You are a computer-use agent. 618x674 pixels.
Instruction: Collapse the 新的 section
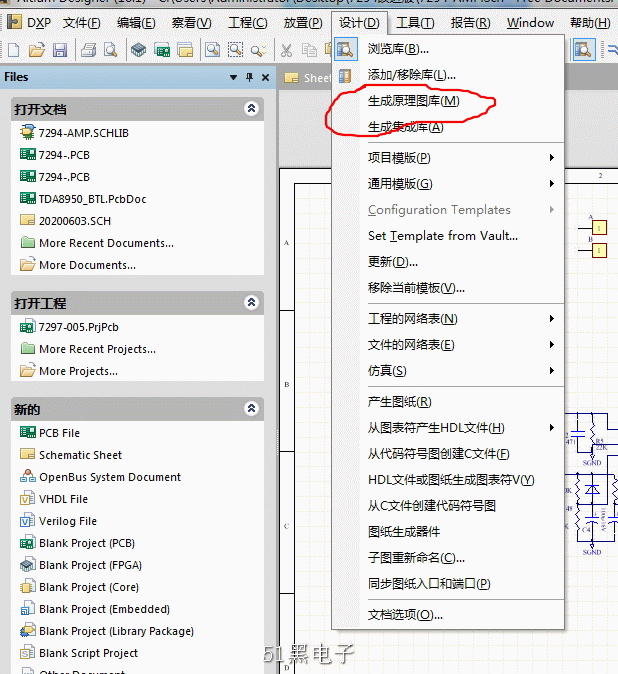point(251,408)
